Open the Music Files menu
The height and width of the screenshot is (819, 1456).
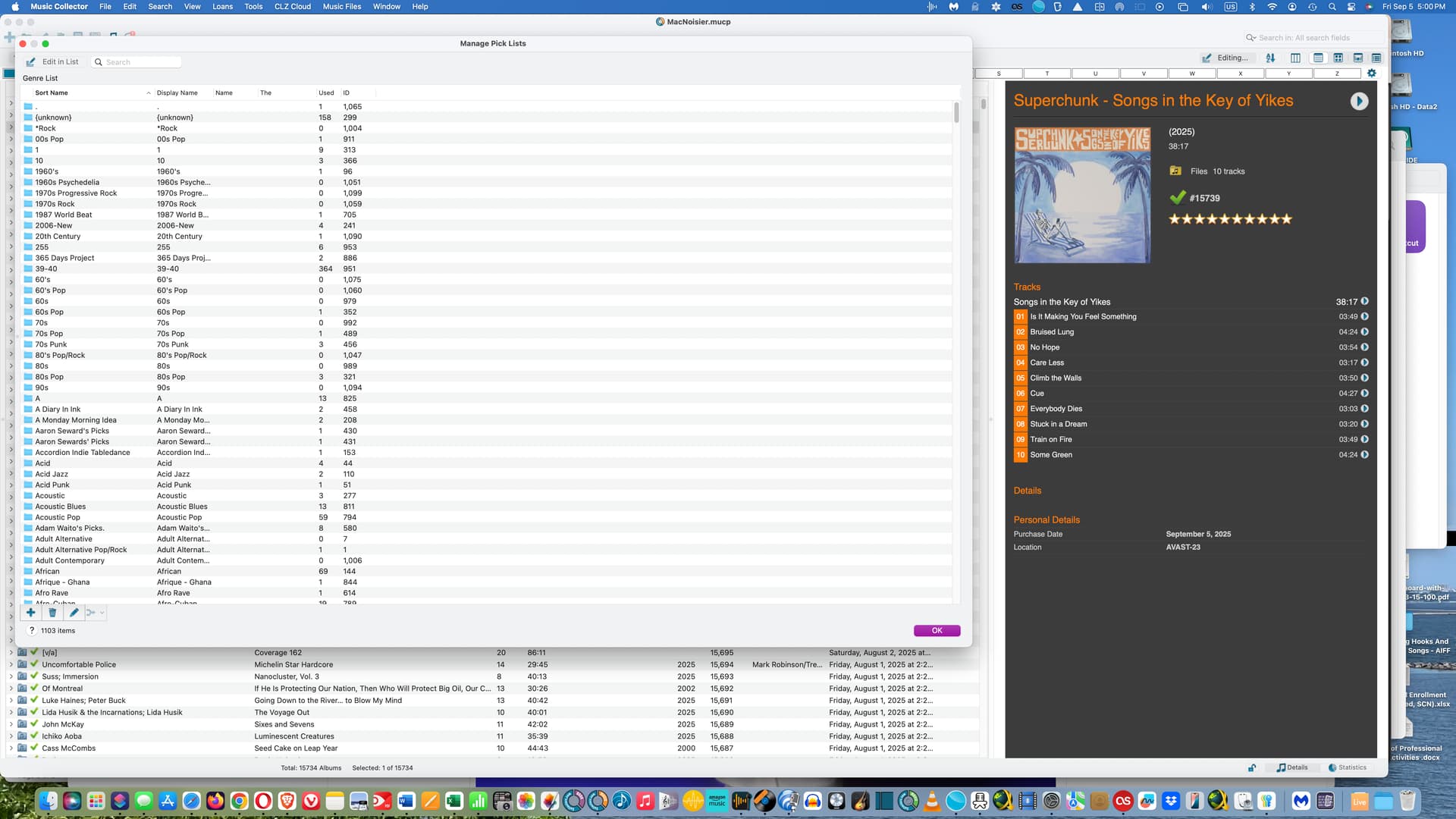tap(342, 7)
